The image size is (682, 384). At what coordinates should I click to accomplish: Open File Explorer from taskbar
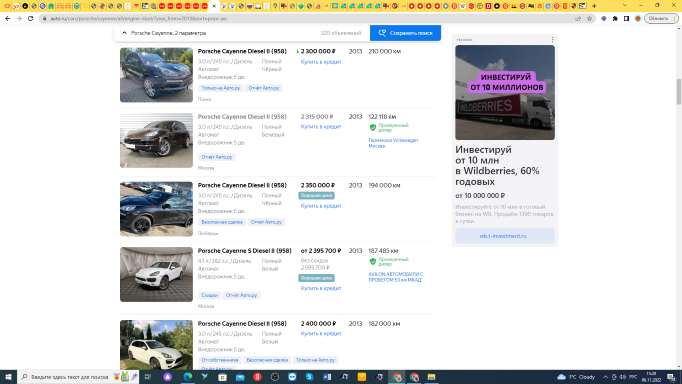click(x=431, y=377)
